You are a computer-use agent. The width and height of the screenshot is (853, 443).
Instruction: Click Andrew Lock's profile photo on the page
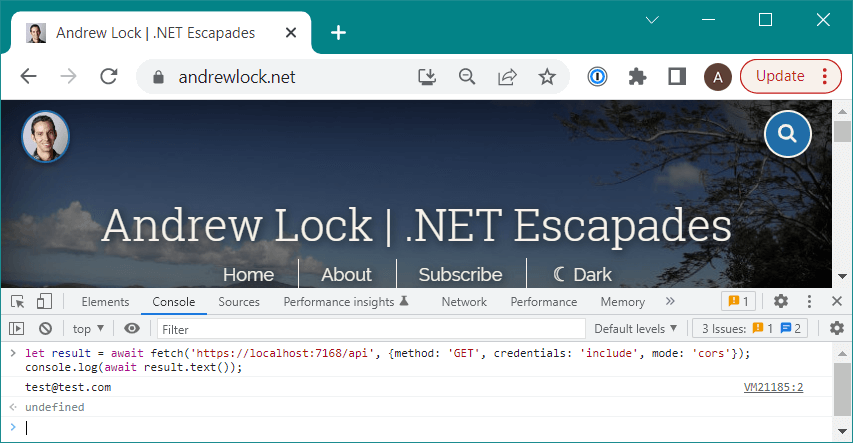pos(45,137)
